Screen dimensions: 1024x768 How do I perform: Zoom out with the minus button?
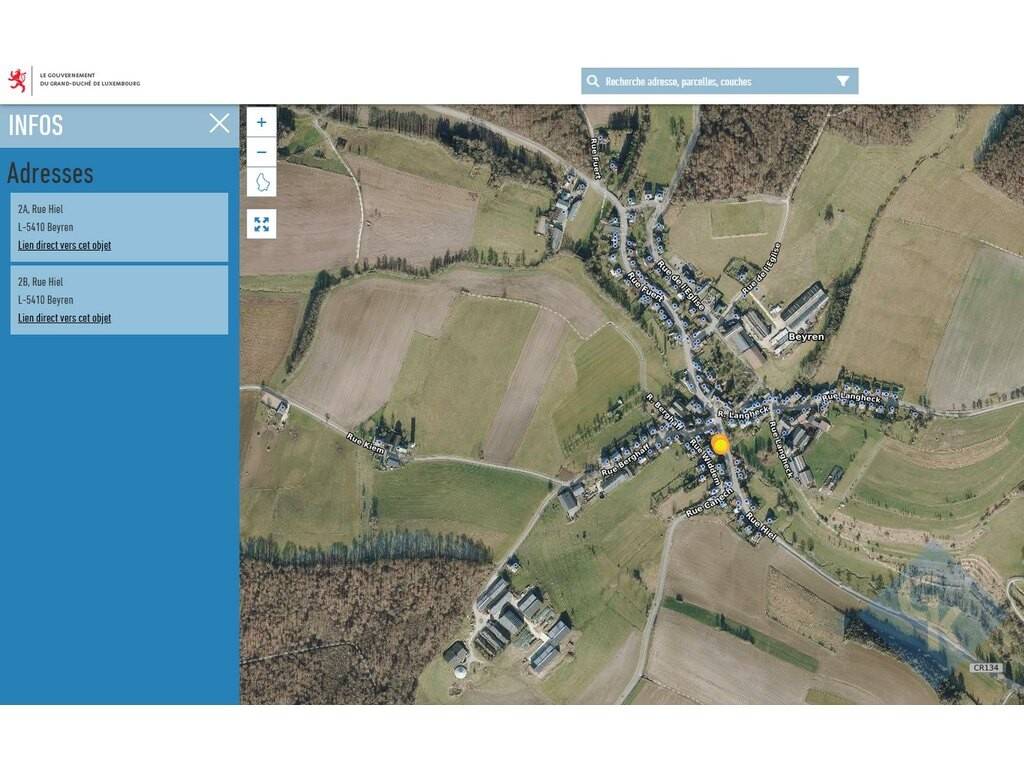261,152
